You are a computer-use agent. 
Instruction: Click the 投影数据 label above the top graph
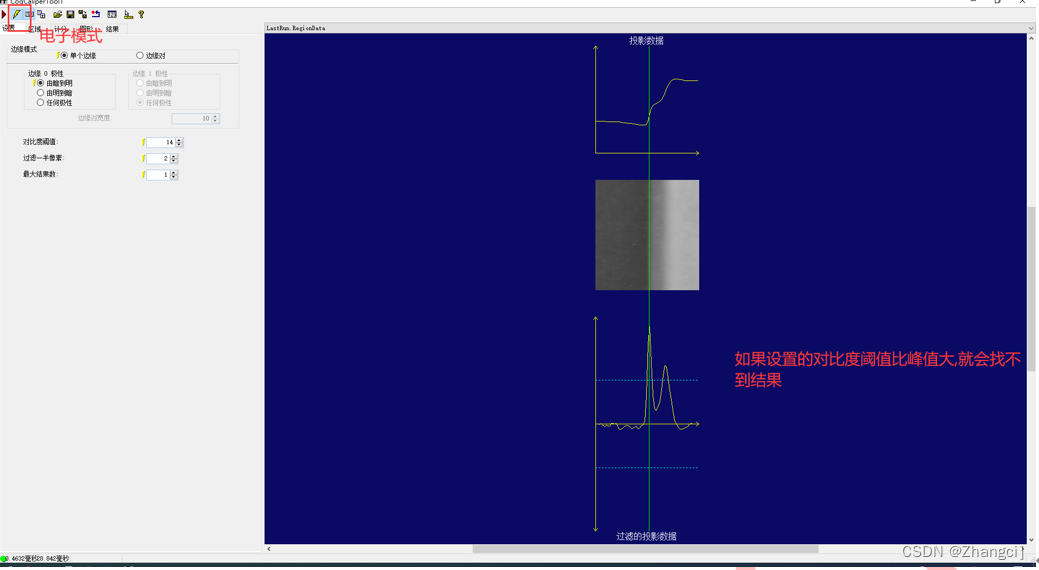tap(646, 40)
